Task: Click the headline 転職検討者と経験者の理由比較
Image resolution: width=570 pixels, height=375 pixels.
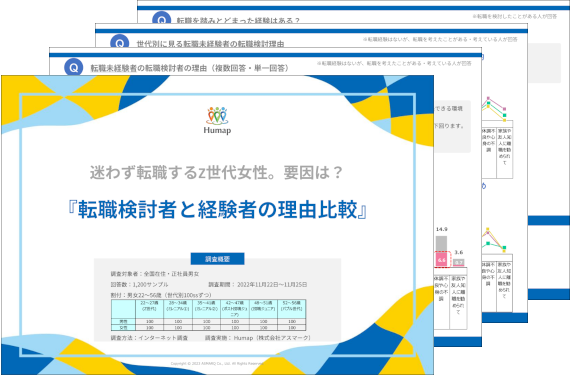Action: 217,210
